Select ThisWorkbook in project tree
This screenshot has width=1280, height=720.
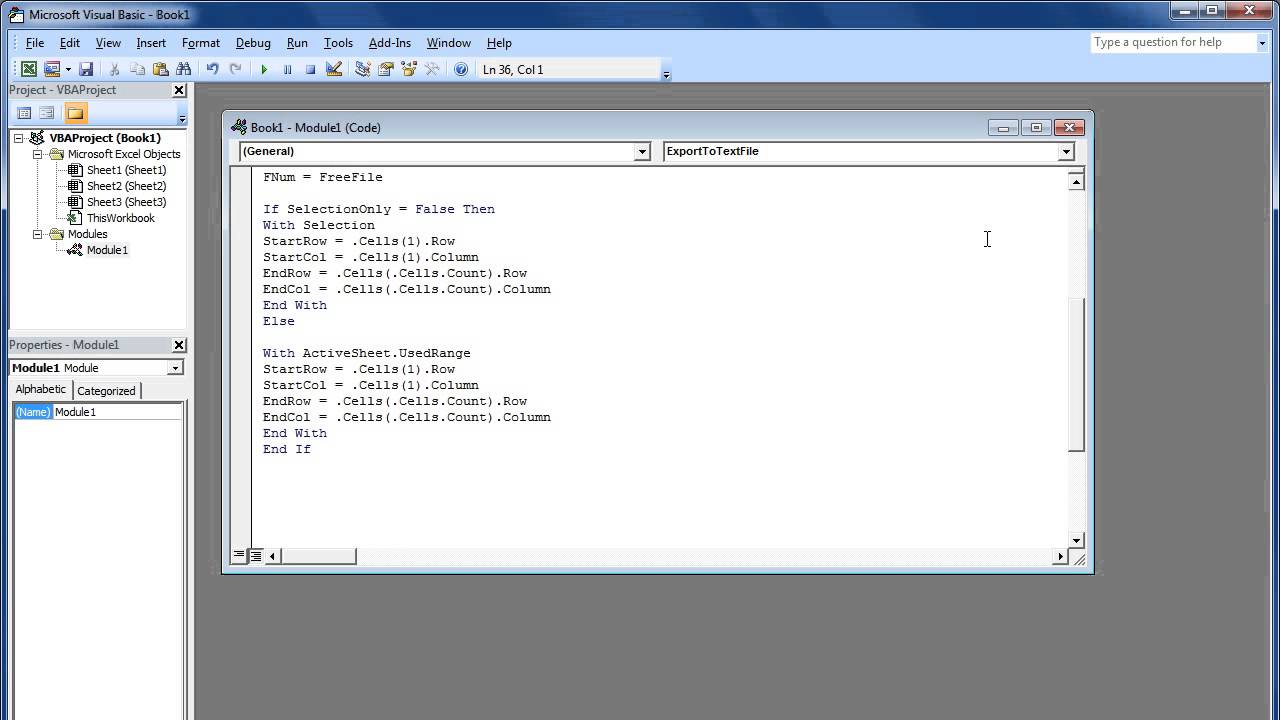pyautogui.click(x=121, y=218)
